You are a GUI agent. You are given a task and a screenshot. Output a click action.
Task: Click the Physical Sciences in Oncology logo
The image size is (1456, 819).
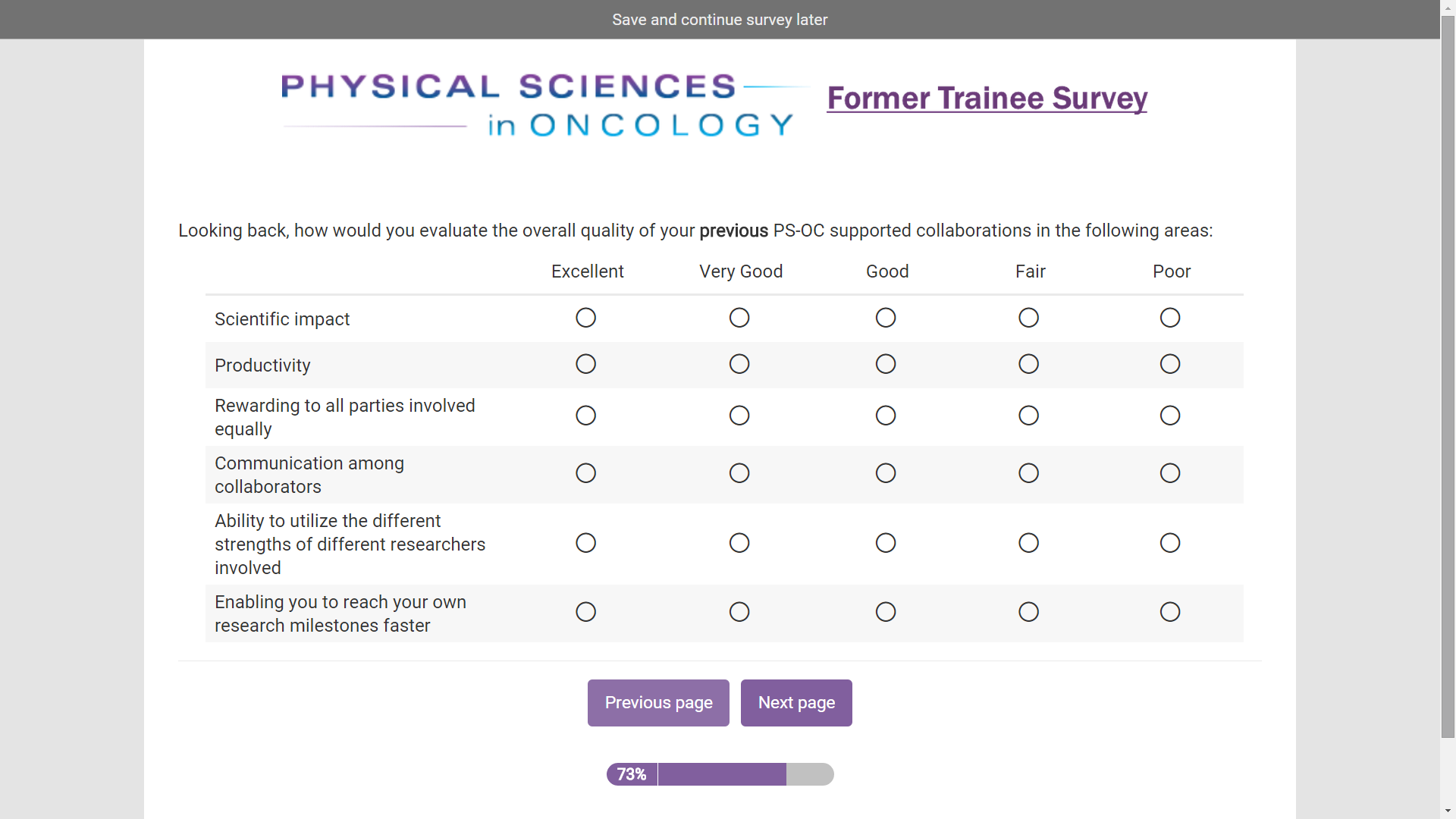click(x=538, y=105)
